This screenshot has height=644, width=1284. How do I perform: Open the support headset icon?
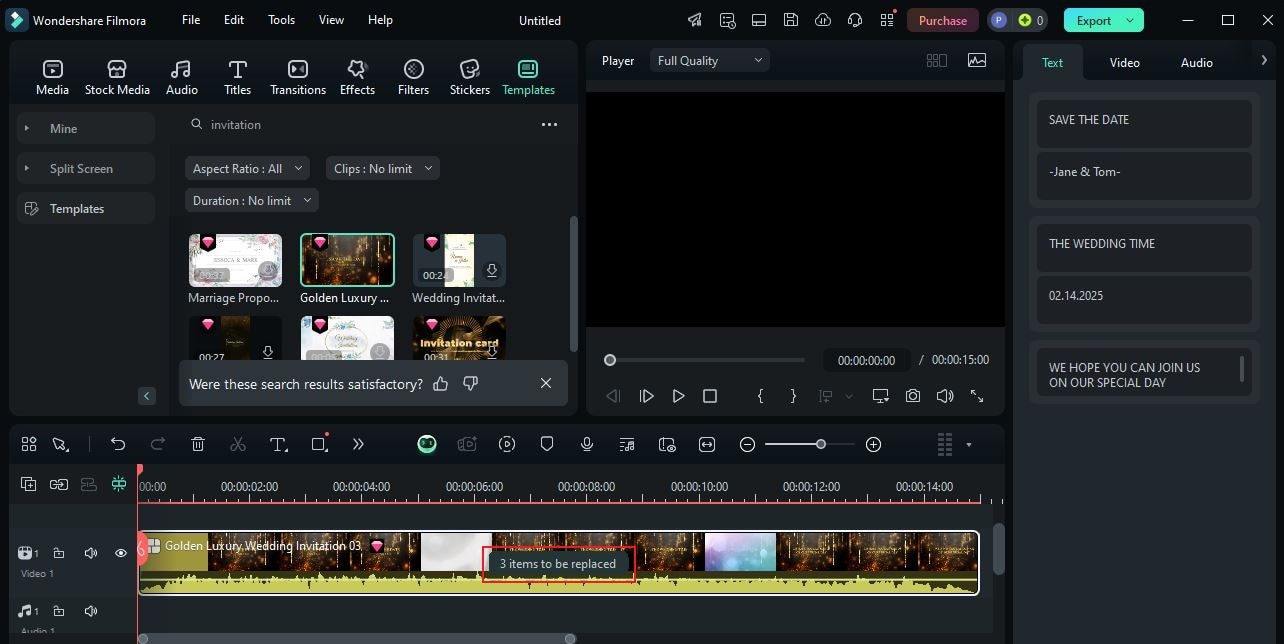click(855, 20)
